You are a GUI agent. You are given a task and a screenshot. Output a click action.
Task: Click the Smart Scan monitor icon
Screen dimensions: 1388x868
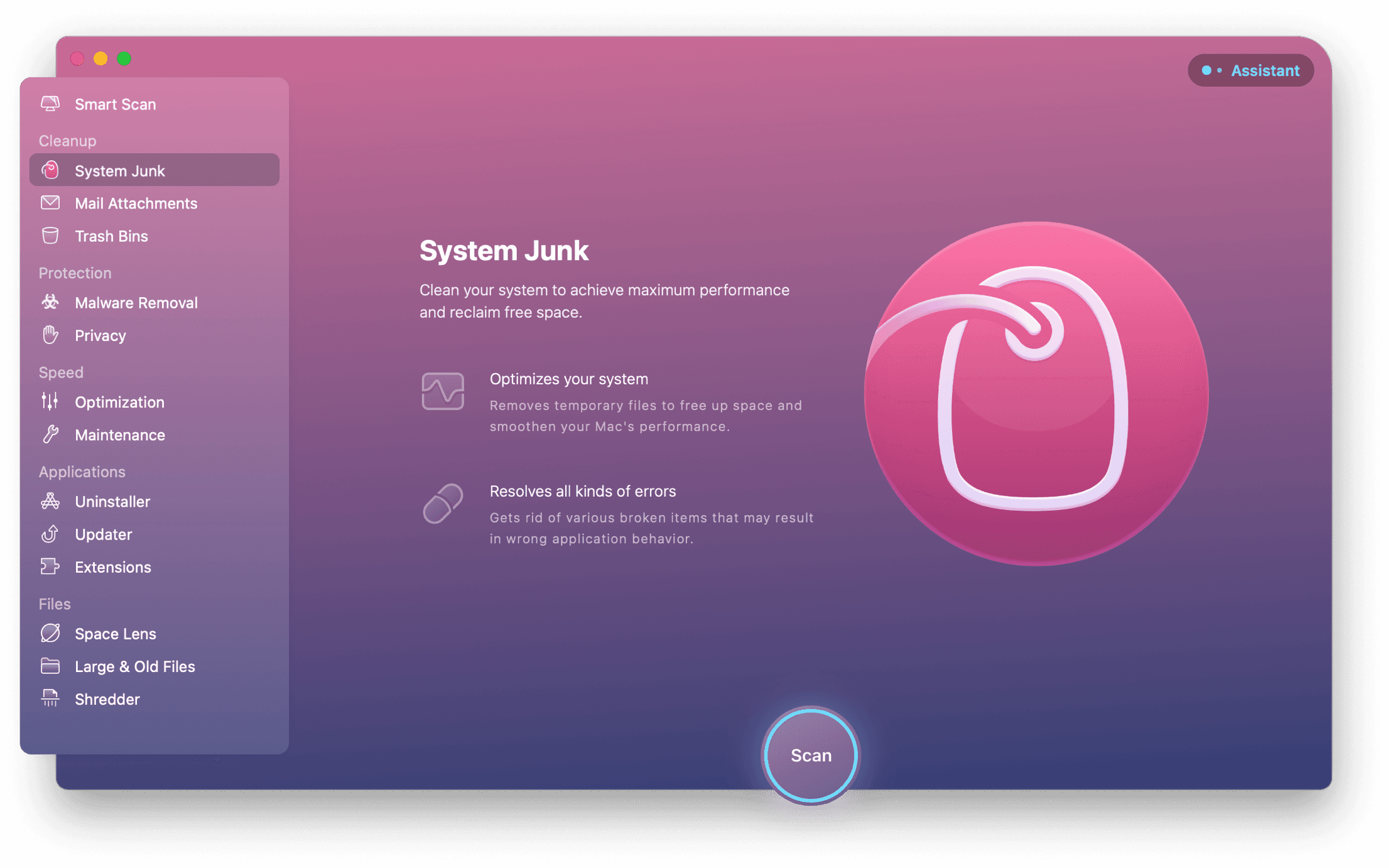50,104
